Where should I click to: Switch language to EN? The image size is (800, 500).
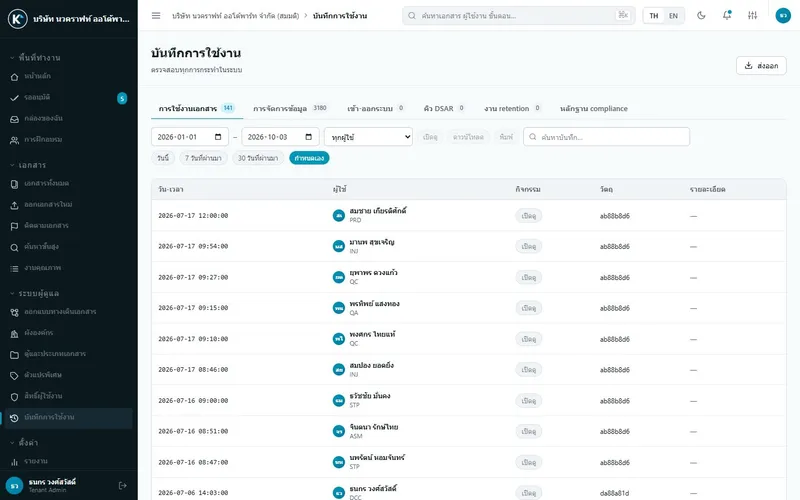[x=673, y=16]
